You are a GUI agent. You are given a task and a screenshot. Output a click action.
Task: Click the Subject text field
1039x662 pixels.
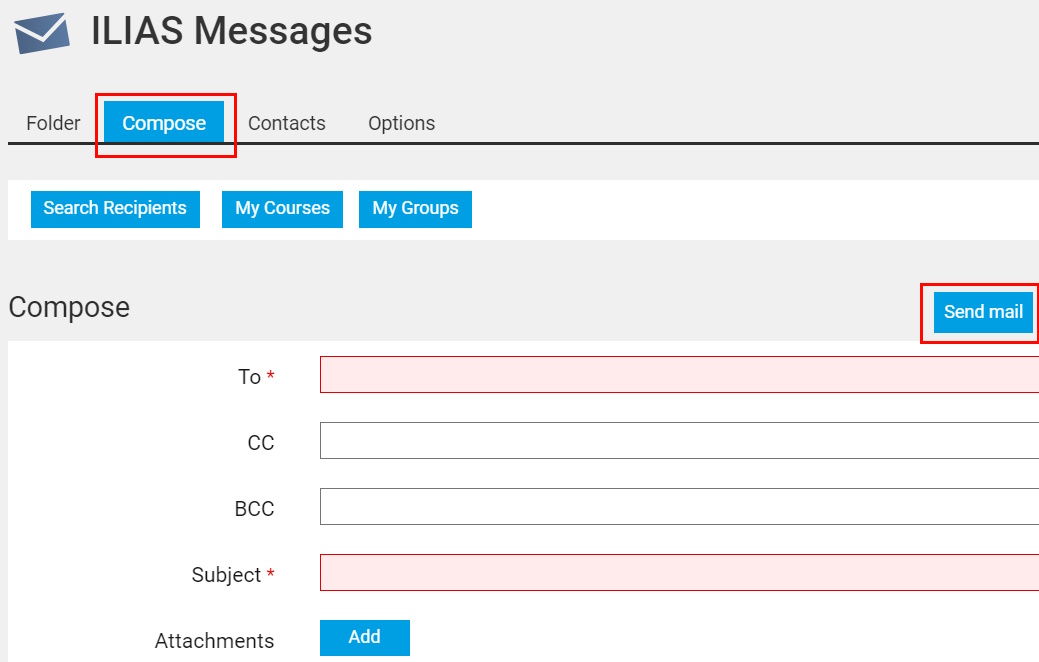678,573
